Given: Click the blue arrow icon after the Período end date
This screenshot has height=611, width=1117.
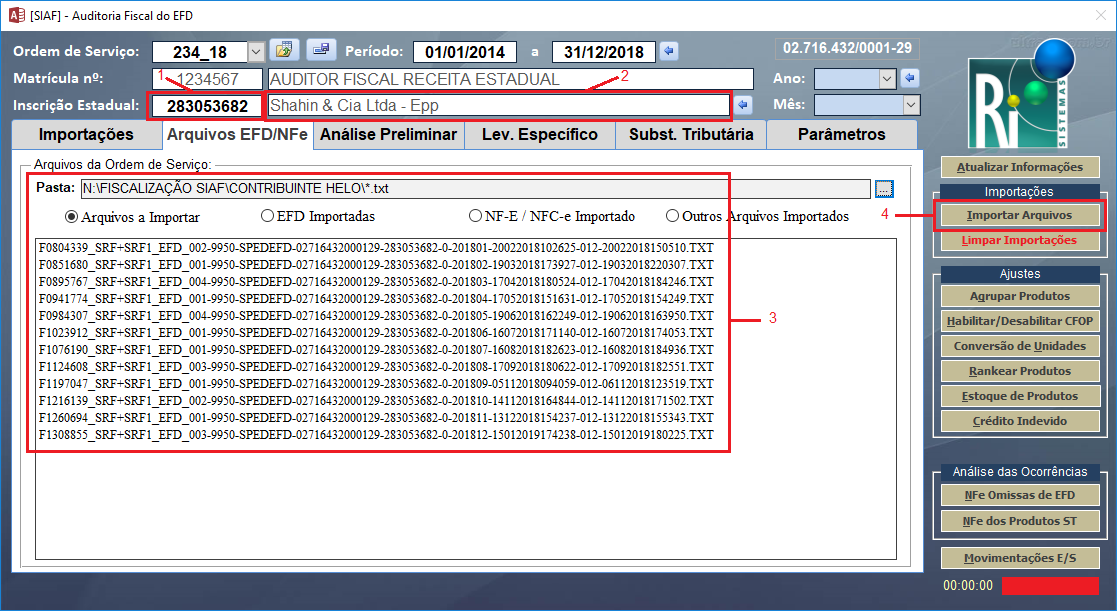Looking at the screenshot, I should pyautogui.click(x=669, y=51).
